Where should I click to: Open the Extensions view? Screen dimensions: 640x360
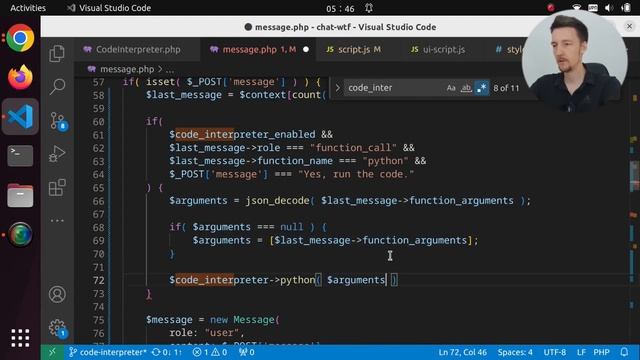57,187
